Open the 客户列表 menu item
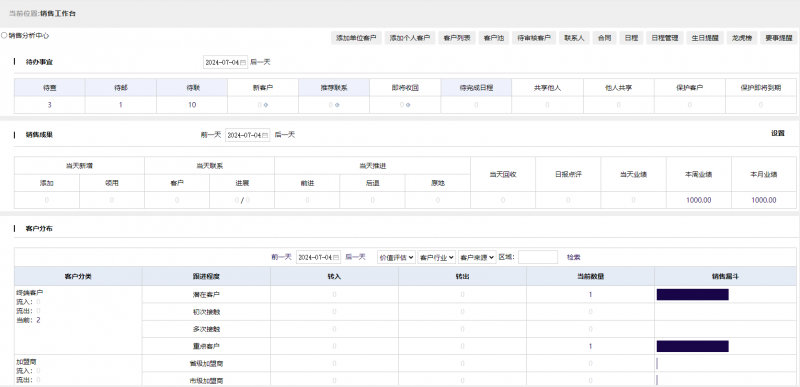Screen dimensions: 800x387 tap(457, 38)
